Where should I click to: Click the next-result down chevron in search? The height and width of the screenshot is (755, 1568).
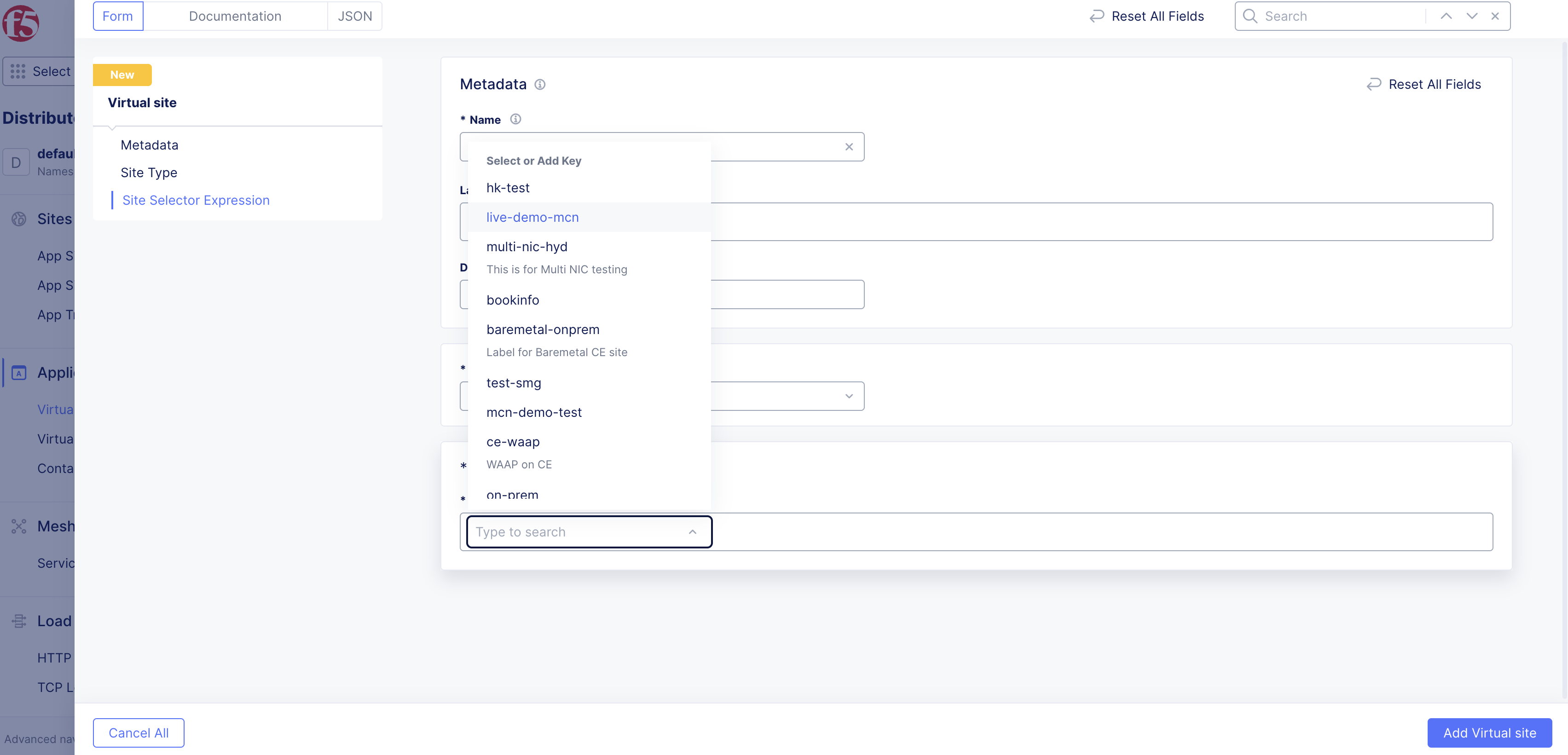pyautogui.click(x=1471, y=16)
